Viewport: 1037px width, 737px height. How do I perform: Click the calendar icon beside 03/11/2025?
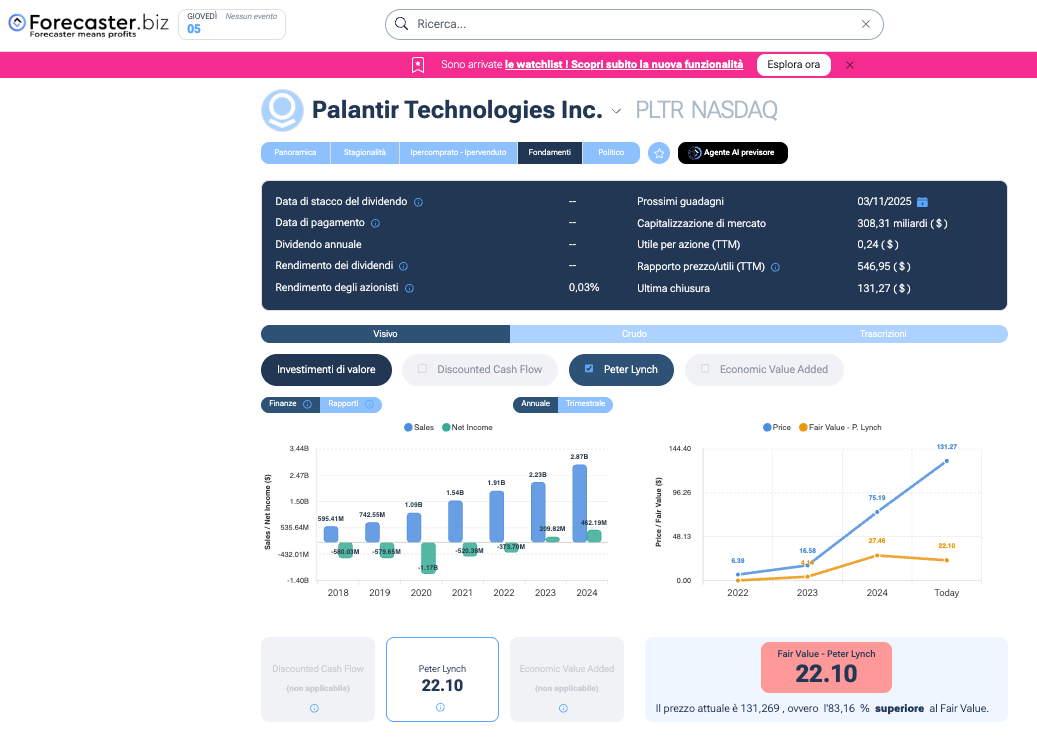coord(922,202)
